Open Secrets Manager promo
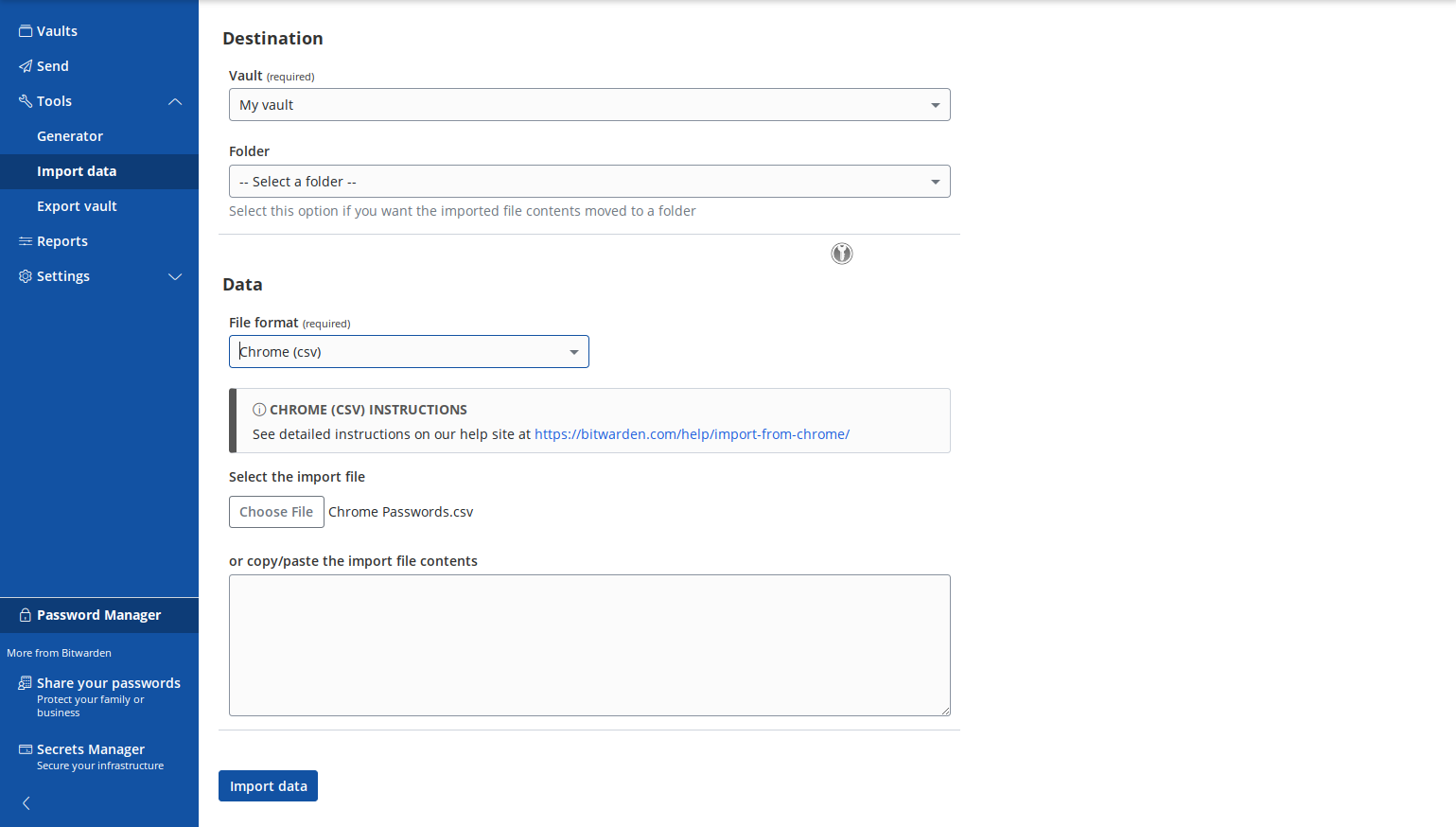 99,757
